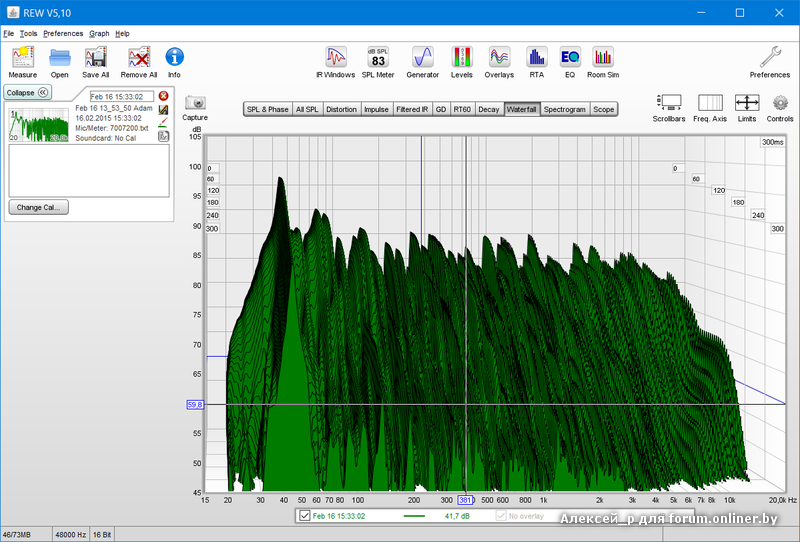Open the graph Controls panel
Viewport: 800px width, 542px height.
click(780, 103)
